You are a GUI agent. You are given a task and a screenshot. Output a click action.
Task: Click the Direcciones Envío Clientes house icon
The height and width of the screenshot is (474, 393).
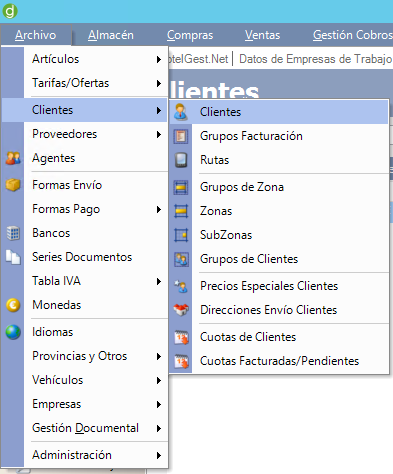[x=181, y=310]
